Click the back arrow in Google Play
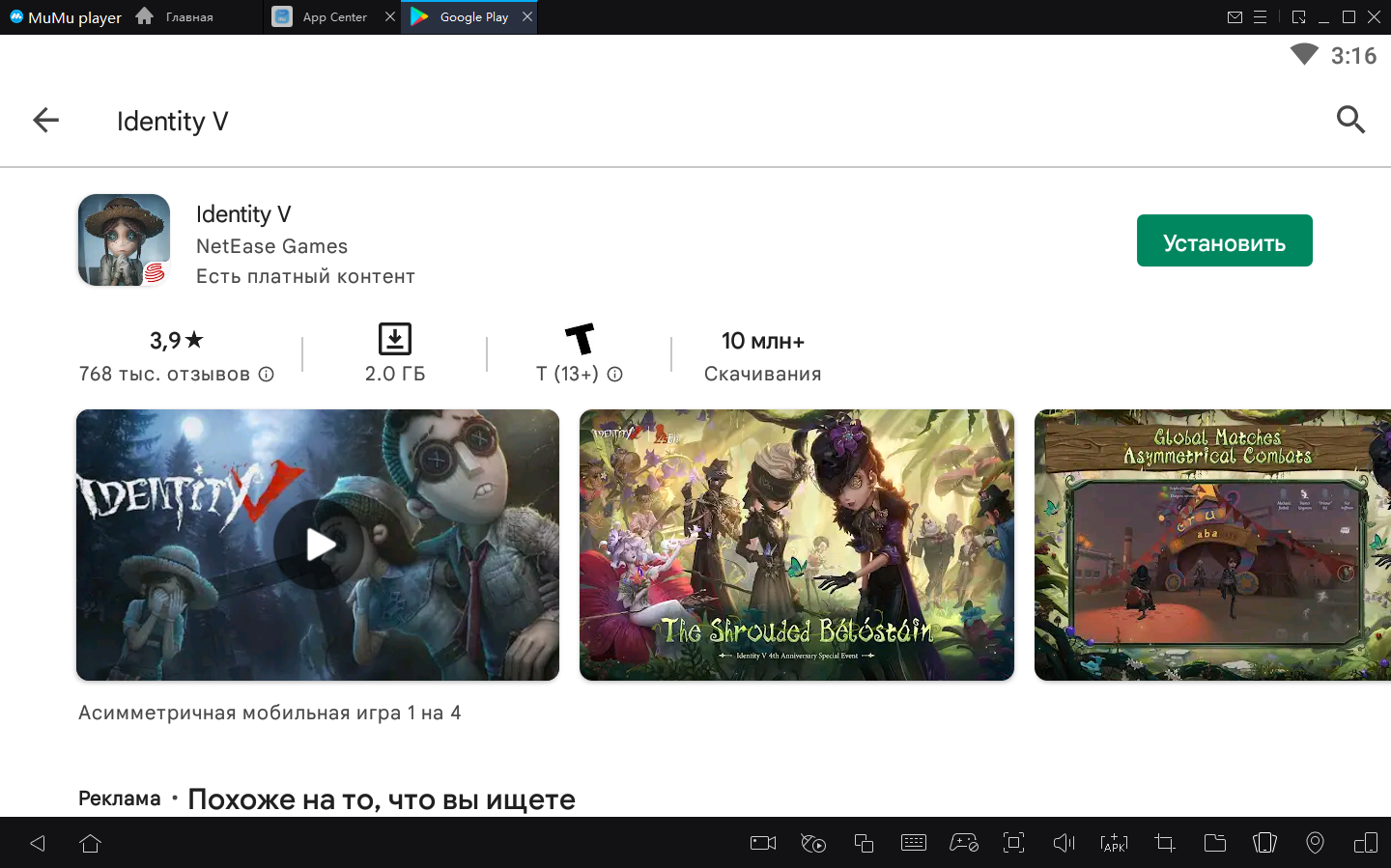Image resolution: width=1391 pixels, height=868 pixels. 46,121
